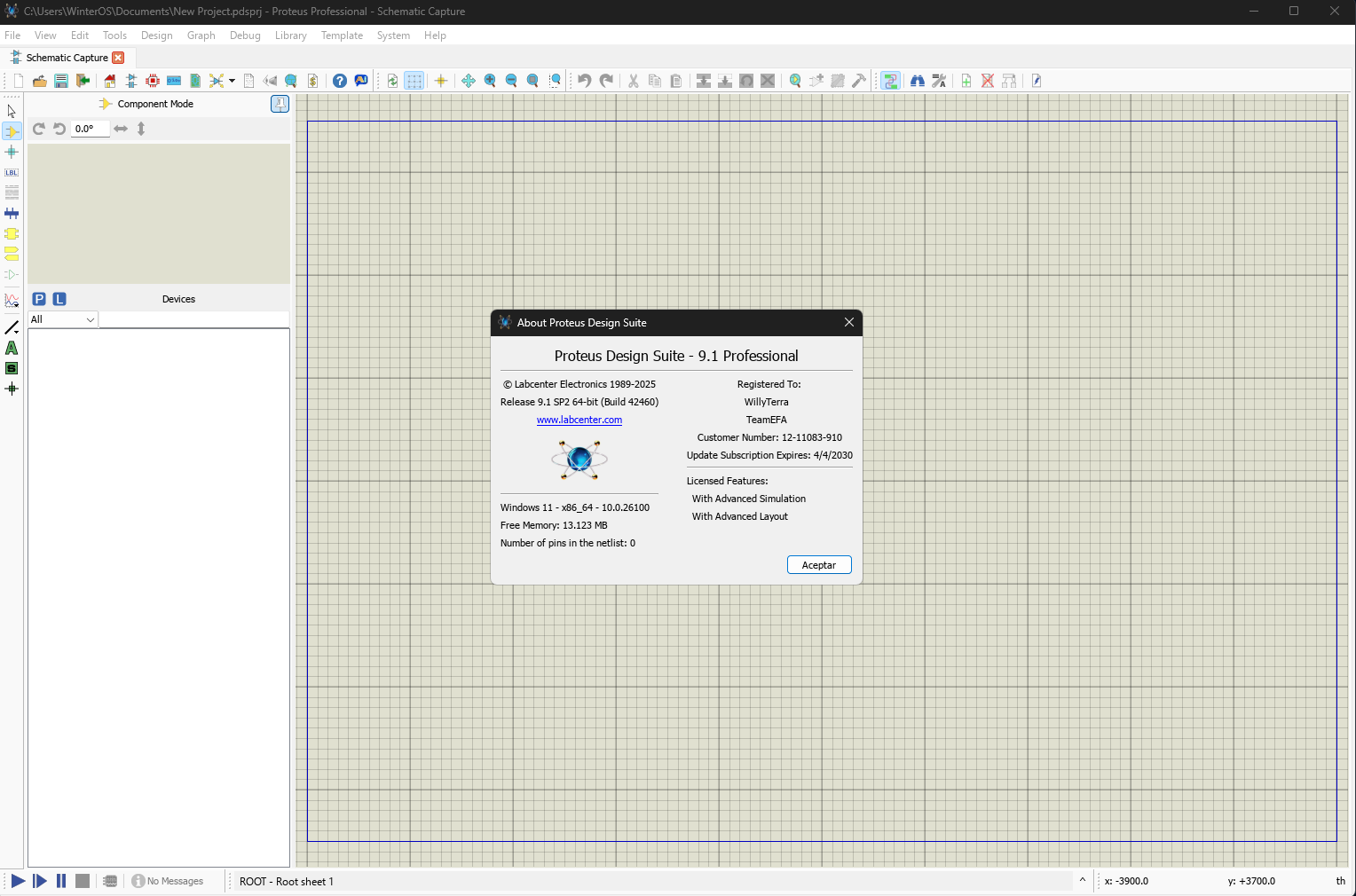Click the vertical mirror arrows icon
Image resolution: width=1356 pixels, height=896 pixels.
click(x=141, y=129)
